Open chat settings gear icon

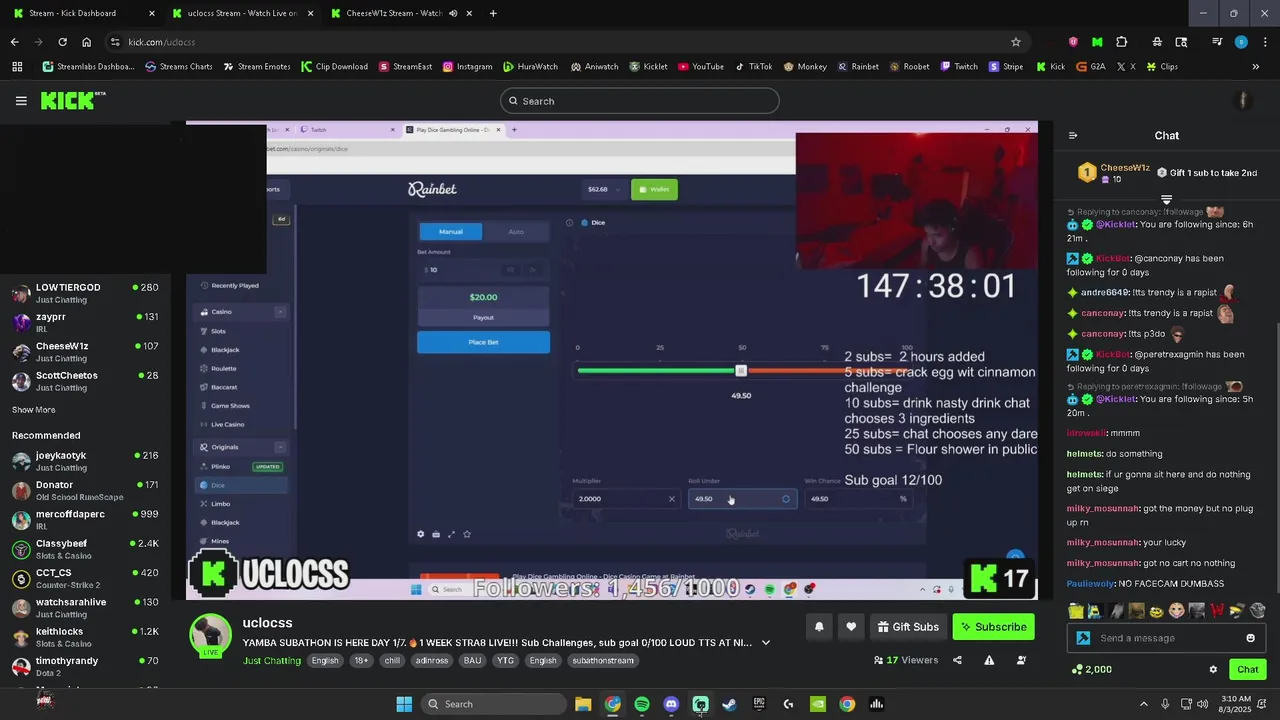[1213, 670]
